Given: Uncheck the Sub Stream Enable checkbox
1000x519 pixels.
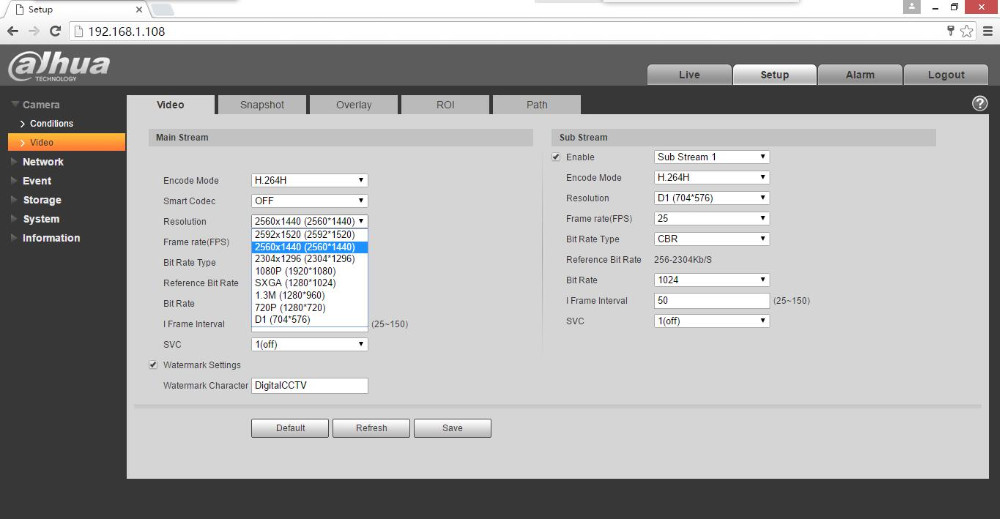Looking at the screenshot, I should coord(556,157).
